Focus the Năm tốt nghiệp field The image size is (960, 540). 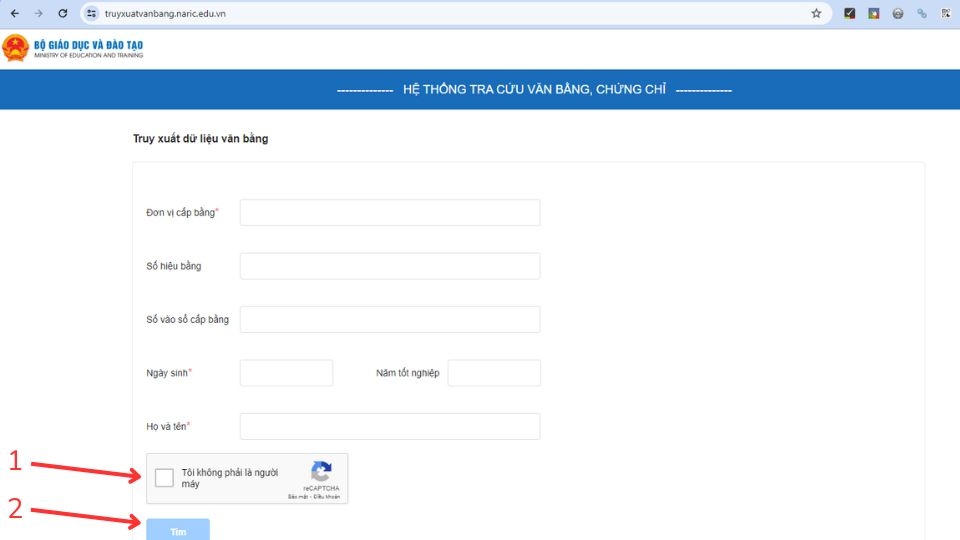click(x=494, y=373)
